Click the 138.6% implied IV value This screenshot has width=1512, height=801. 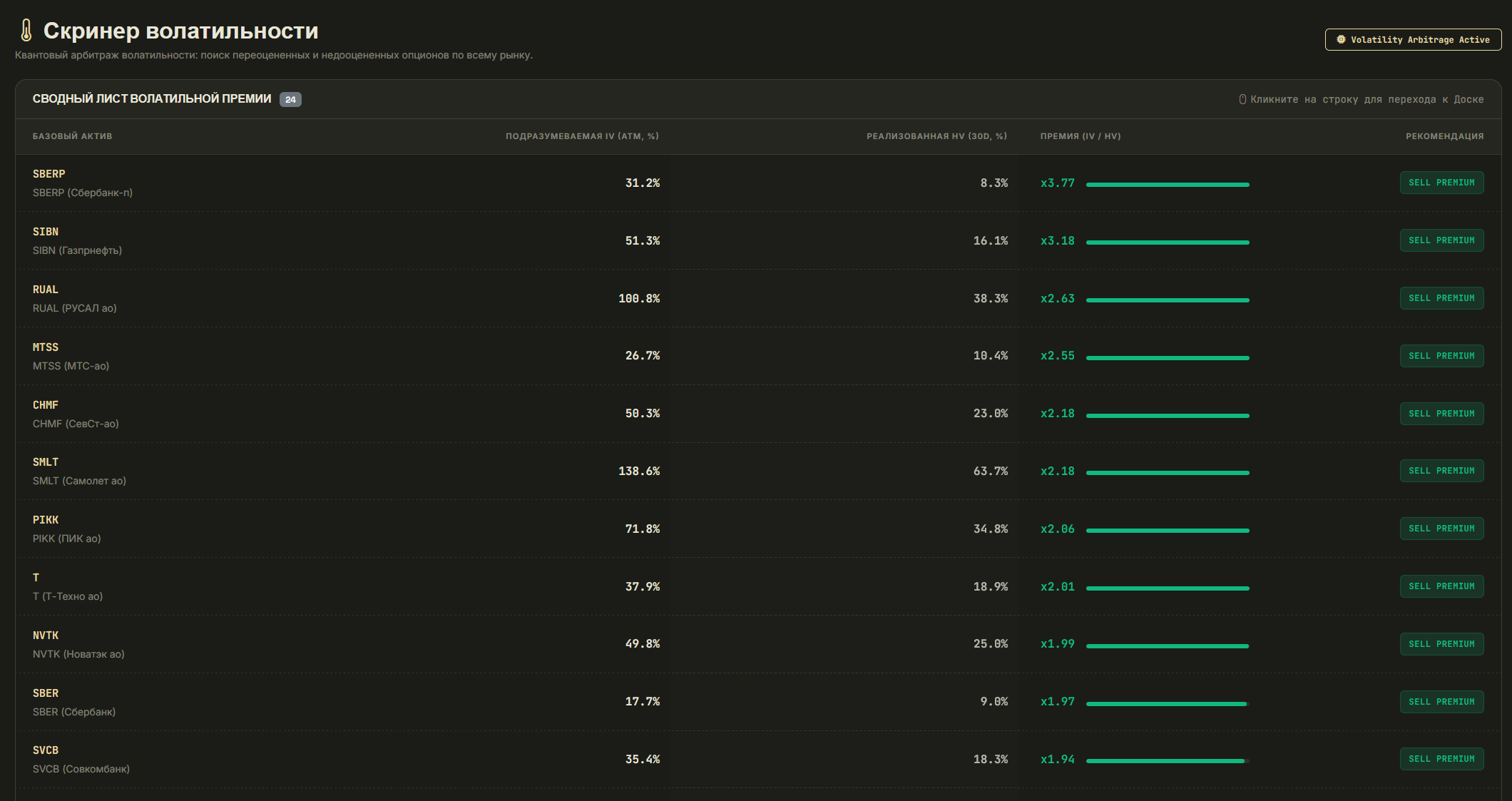pyautogui.click(x=639, y=471)
